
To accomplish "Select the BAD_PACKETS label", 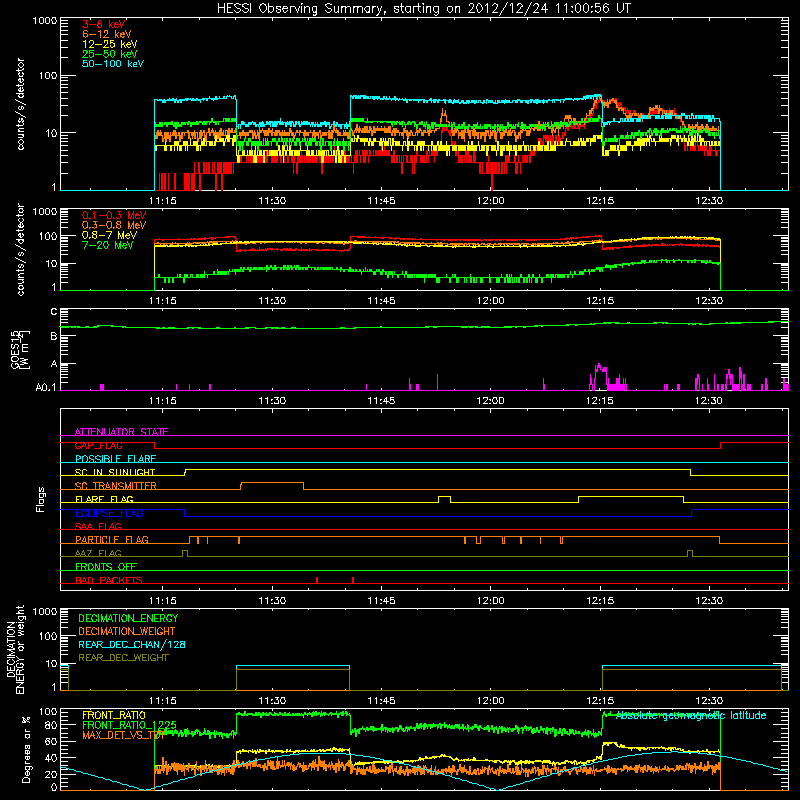I will (109, 580).
